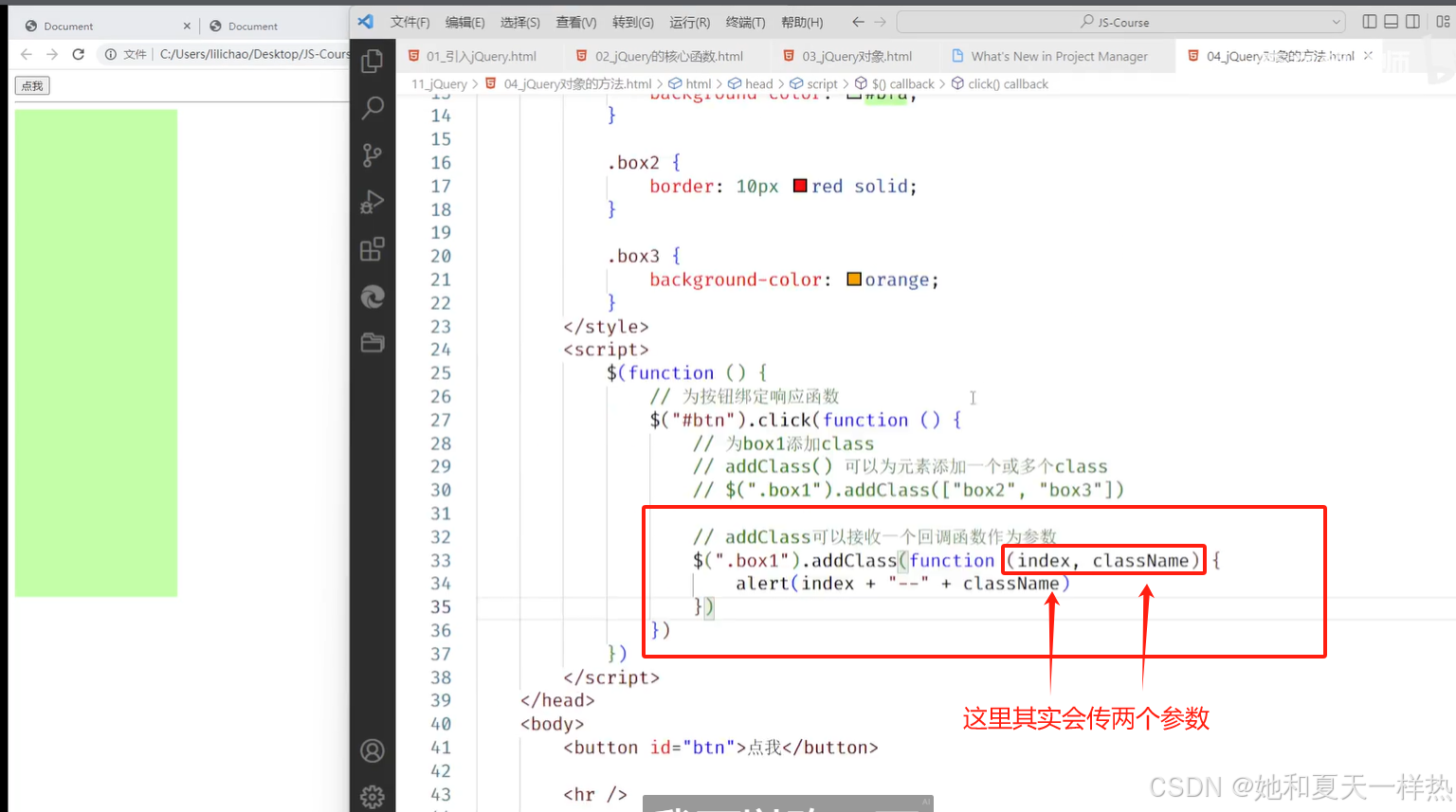Click the <hr /> tag on line 43

[595, 794]
